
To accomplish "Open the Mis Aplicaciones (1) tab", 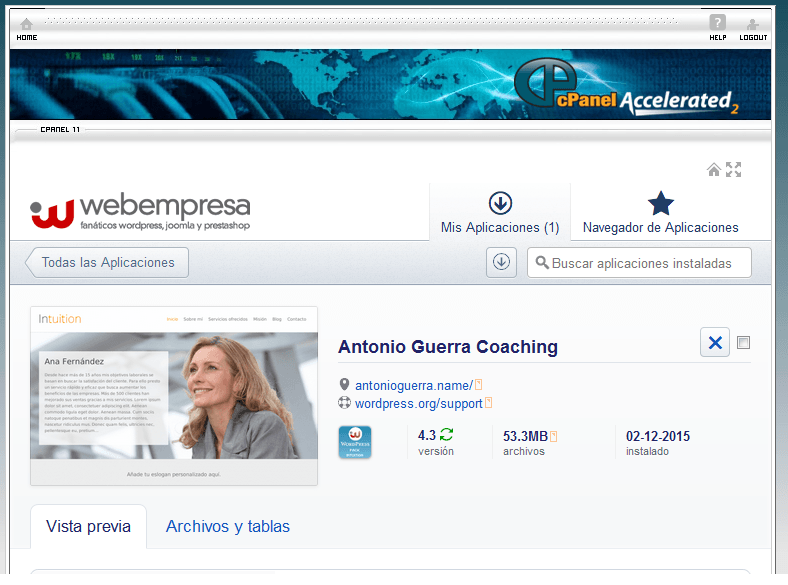I will [x=500, y=212].
